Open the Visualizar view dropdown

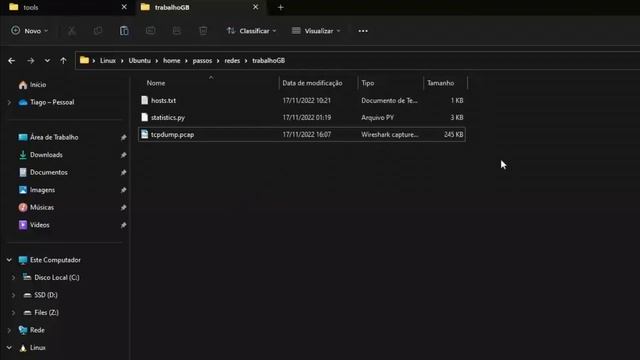pyautogui.click(x=316, y=31)
